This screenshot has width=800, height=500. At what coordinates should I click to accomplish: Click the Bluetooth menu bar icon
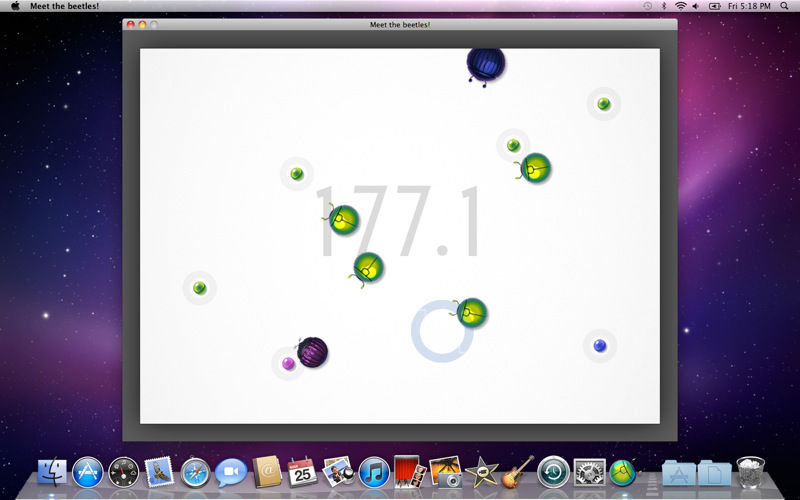[664, 6]
